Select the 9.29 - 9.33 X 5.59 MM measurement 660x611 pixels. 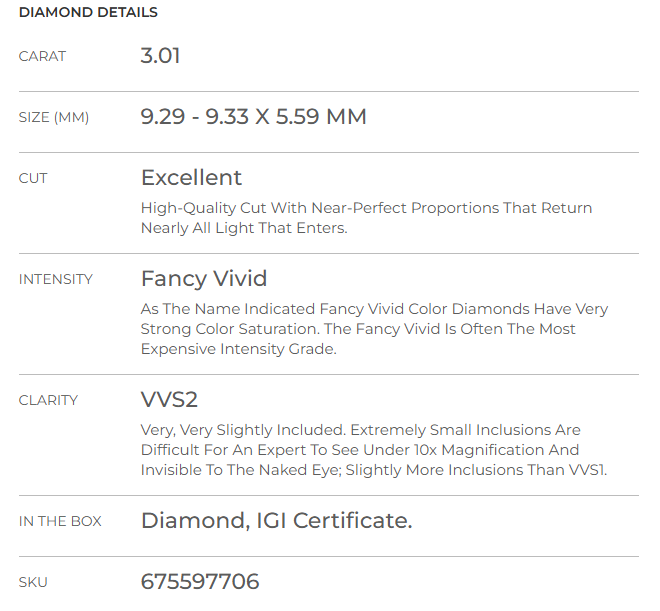point(253,117)
